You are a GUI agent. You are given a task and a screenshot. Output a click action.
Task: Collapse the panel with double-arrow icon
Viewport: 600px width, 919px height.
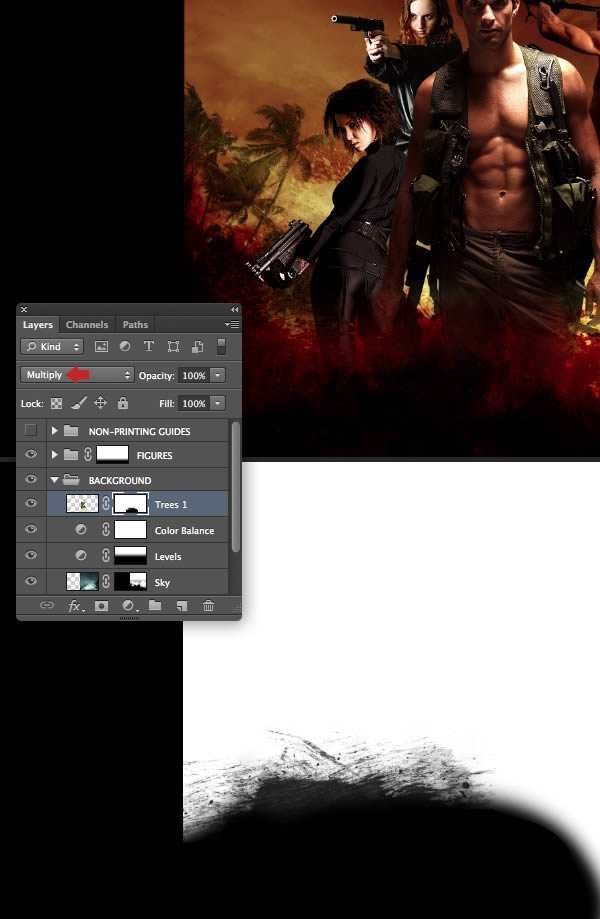pyautogui.click(x=234, y=309)
